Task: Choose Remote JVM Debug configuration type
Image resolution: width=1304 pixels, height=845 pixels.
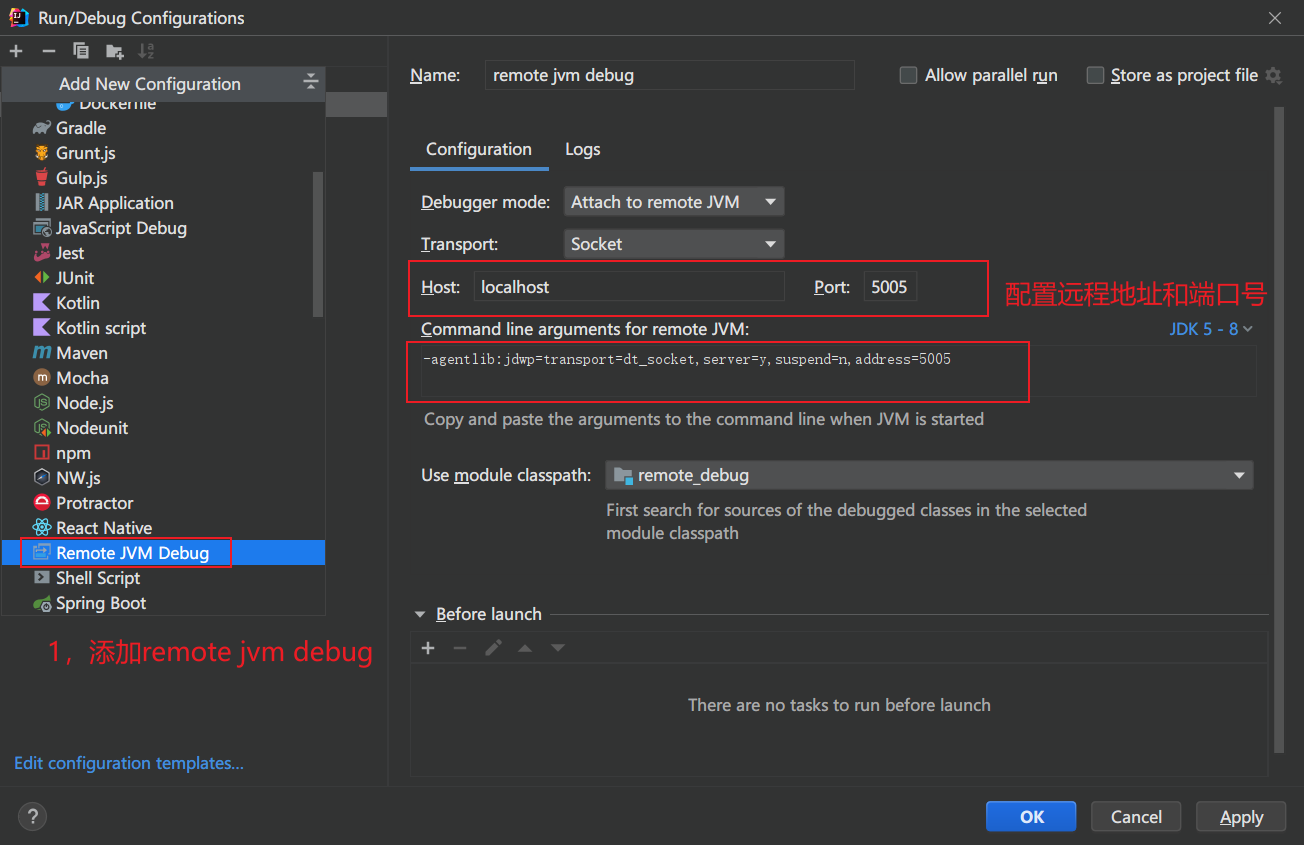Action: (163, 553)
